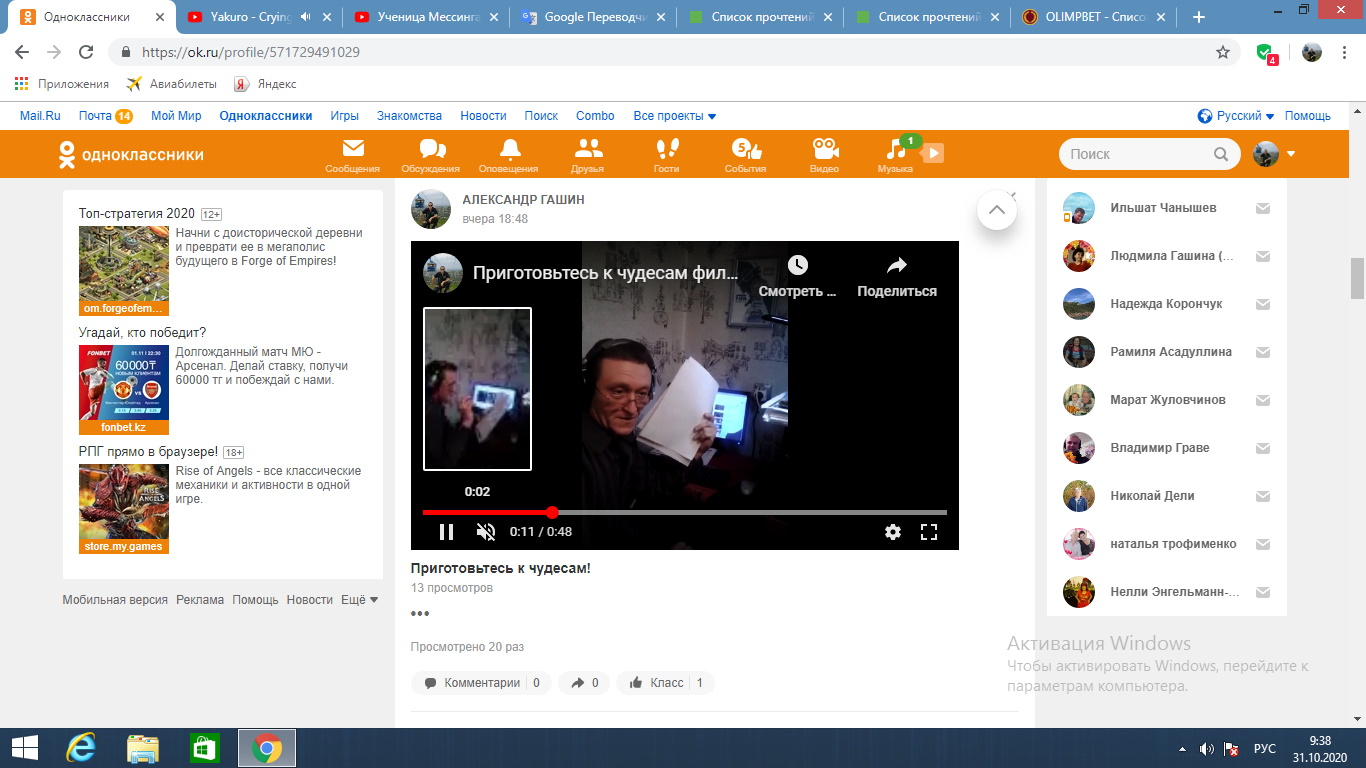Screen dimensions: 1366x768
Task: Open Сообщения in the orange bar
Action: [x=353, y=155]
